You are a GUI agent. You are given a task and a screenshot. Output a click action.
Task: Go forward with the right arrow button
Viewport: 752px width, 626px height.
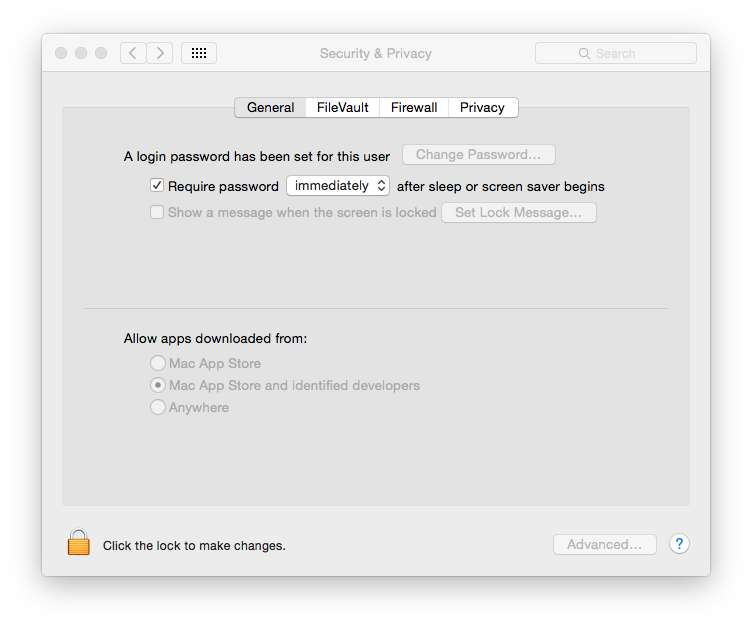coord(160,53)
